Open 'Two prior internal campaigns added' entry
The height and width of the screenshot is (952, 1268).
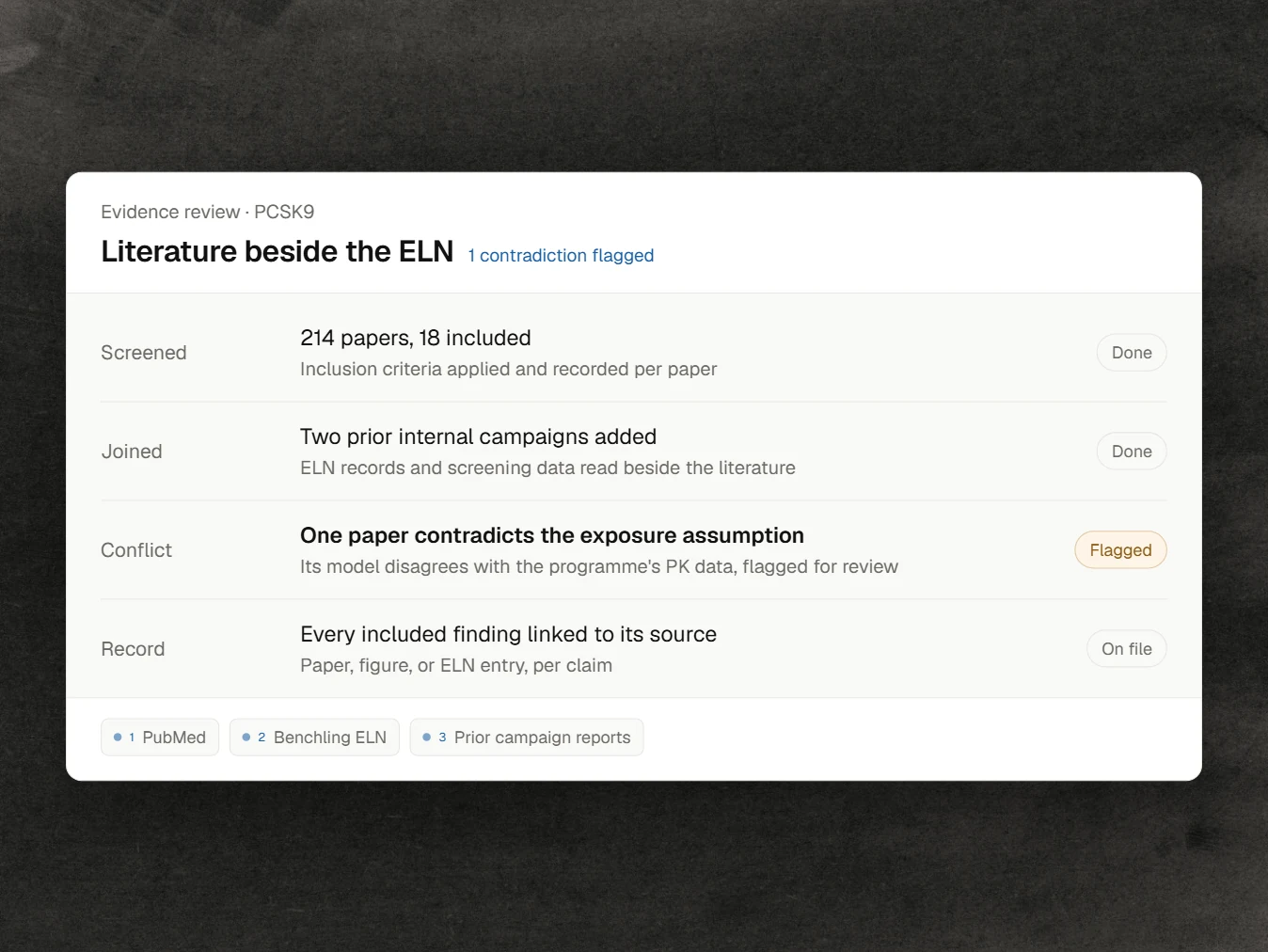[x=478, y=436]
